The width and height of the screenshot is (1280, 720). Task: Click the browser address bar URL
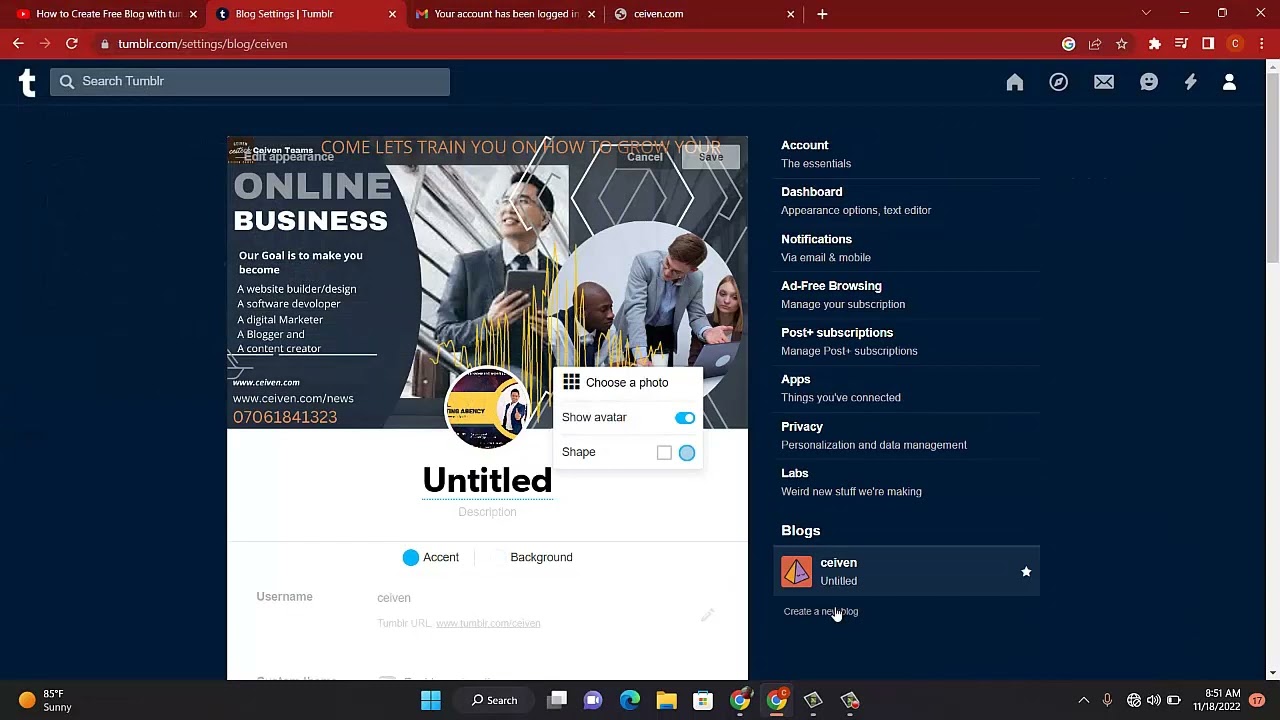203,44
